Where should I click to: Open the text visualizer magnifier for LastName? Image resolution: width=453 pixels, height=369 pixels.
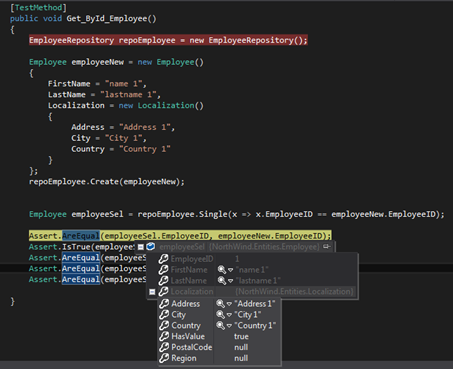(222, 281)
